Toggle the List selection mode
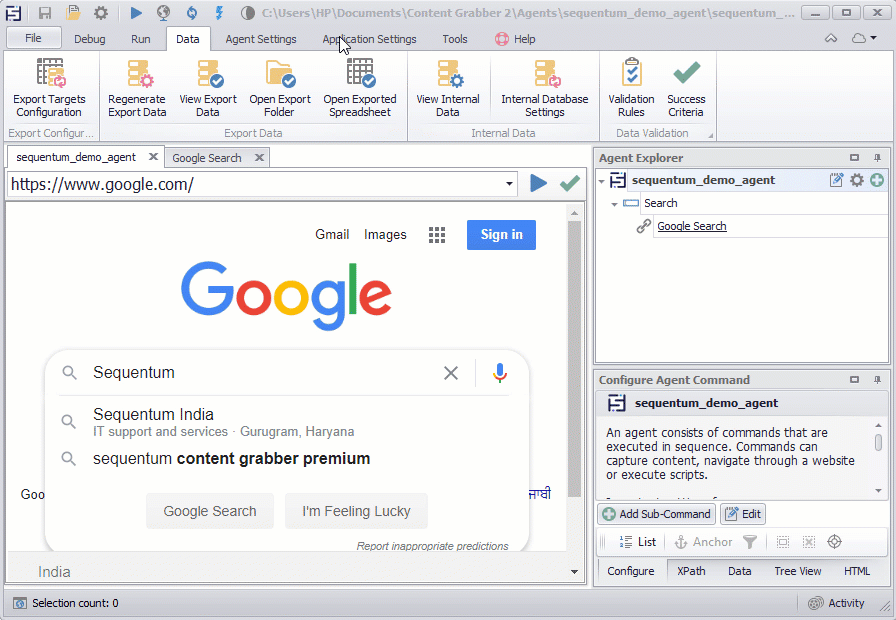The height and width of the screenshot is (620, 896). pyautogui.click(x=637, y=542)
